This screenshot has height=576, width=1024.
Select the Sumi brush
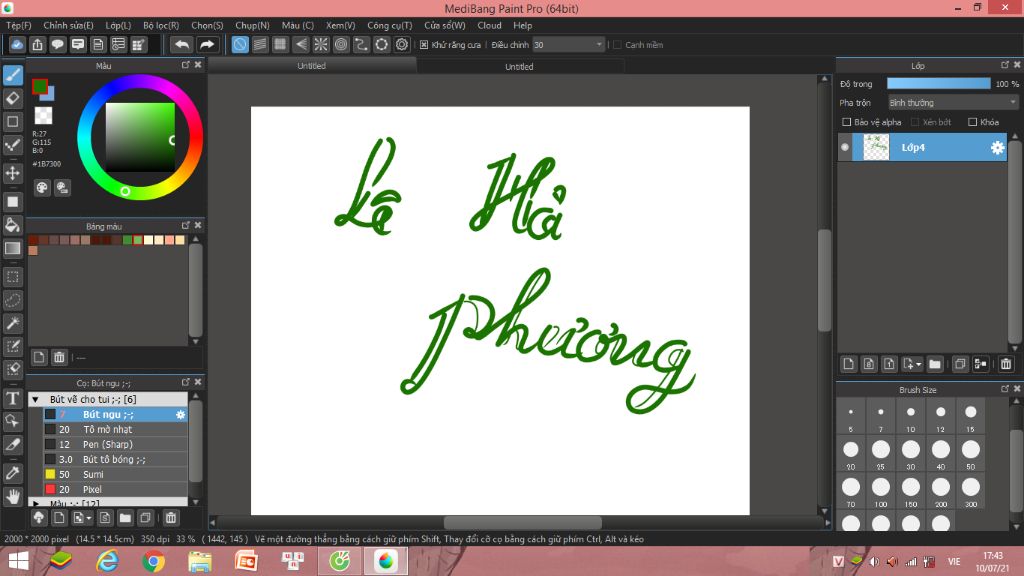[115, 475]
